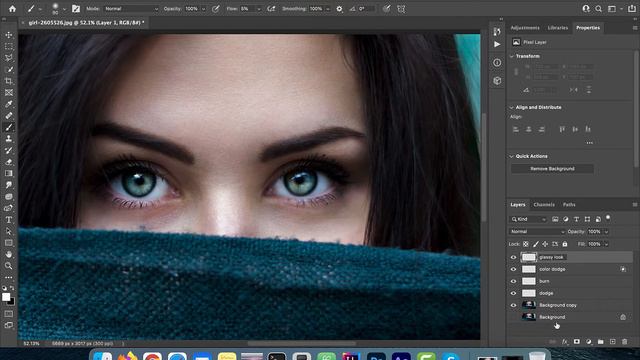Open the Search icon at top right
The width and height of the screenshot is (640, 360).
(598, 9)
